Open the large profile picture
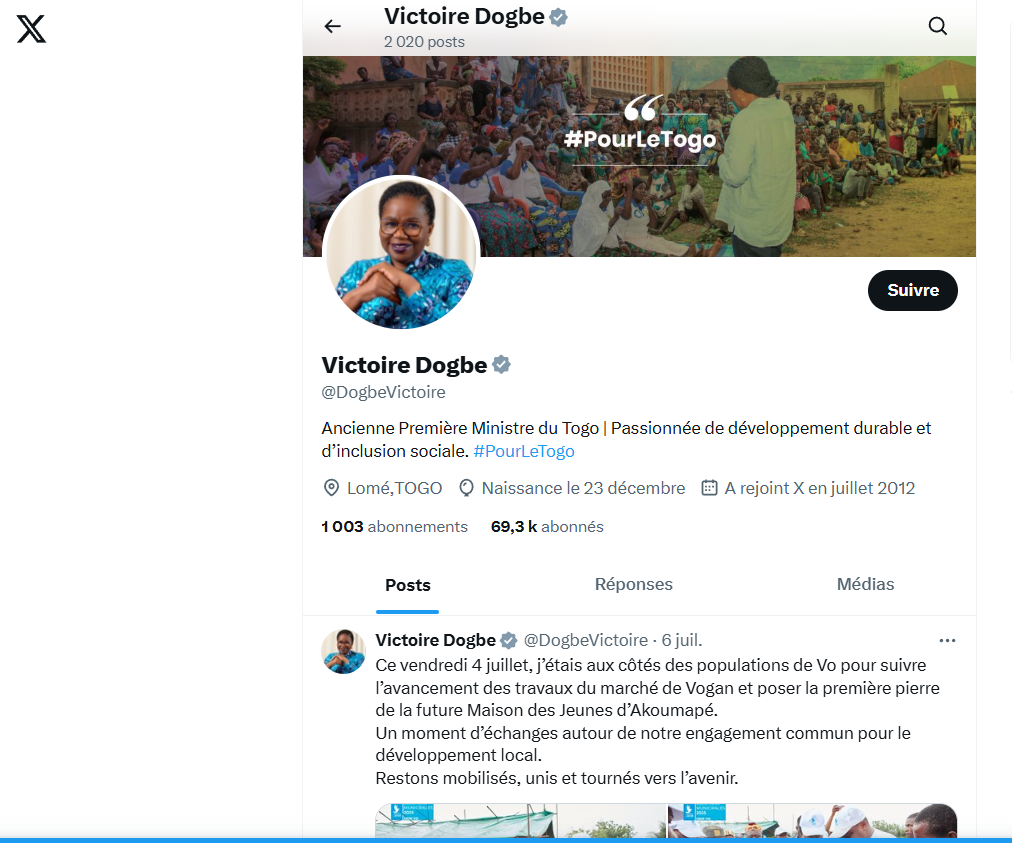Viewport: 1012px width, 843px height. pos(401,253)
